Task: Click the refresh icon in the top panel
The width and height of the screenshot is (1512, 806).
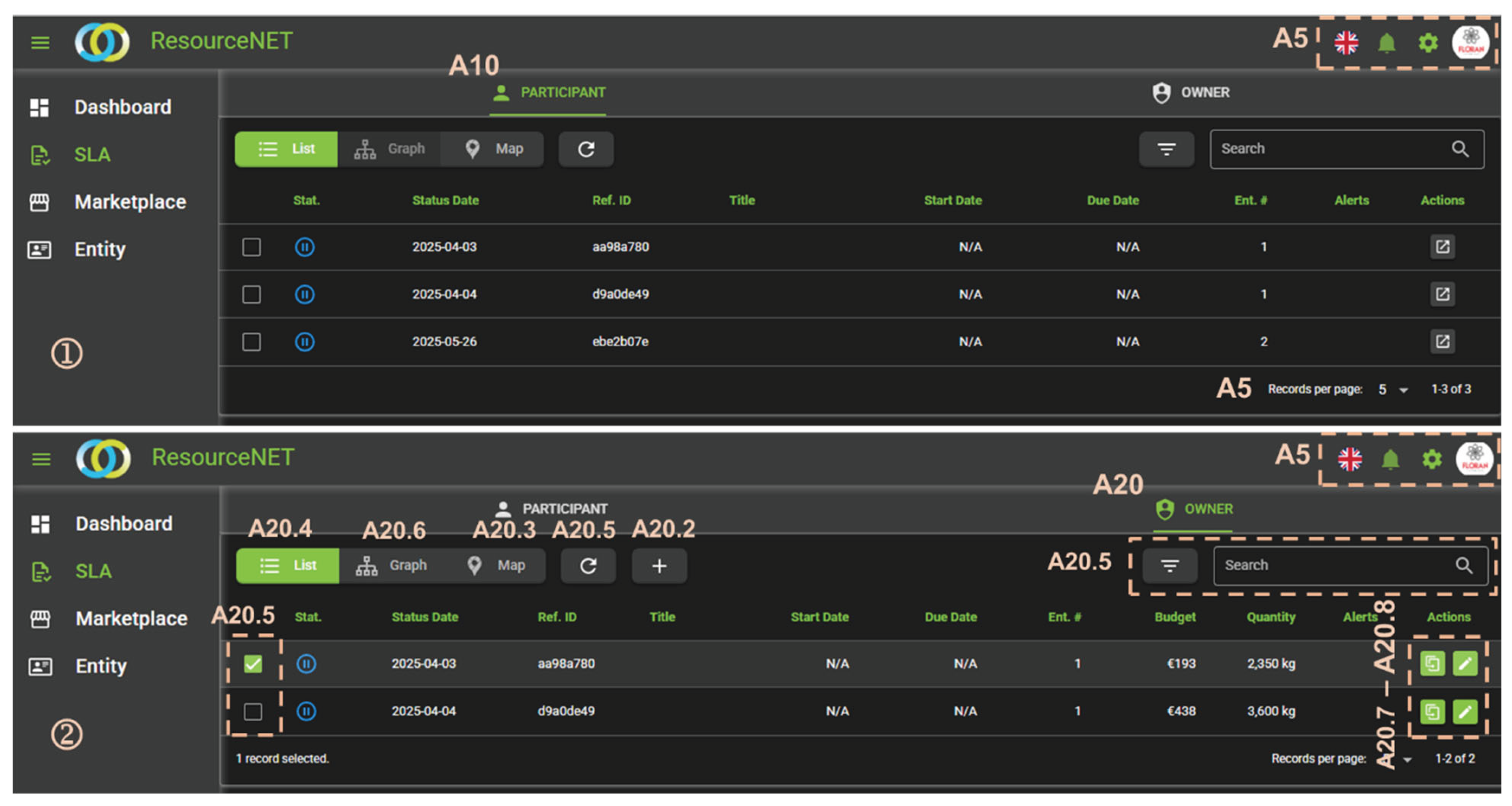Action: tap(586, 149)
